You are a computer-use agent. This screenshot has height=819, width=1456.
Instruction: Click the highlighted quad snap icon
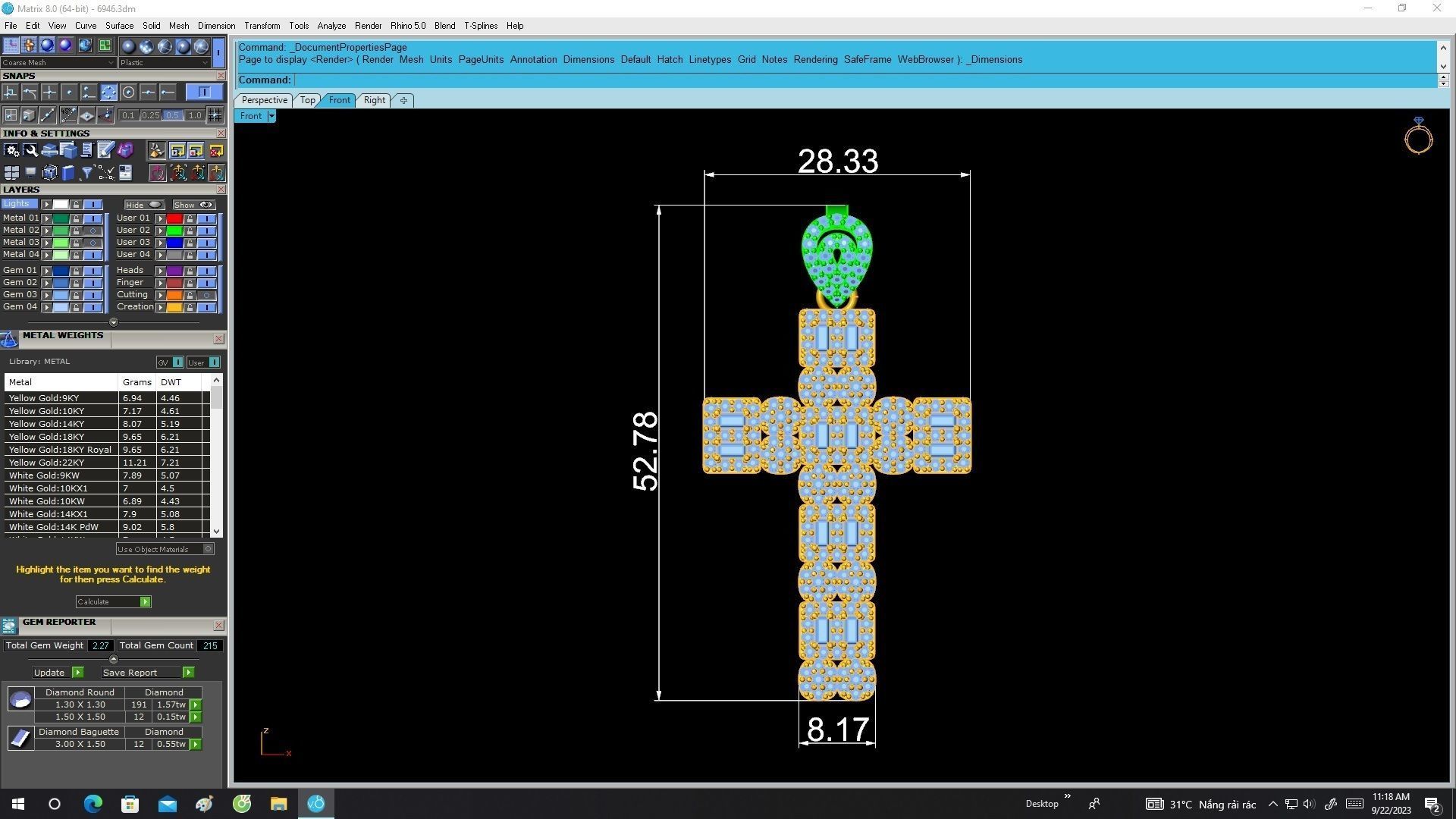[108, 92]
